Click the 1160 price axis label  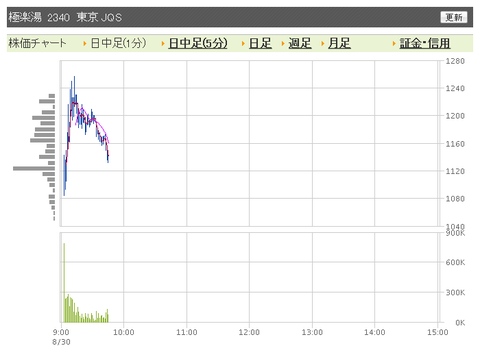coord(455,144)
